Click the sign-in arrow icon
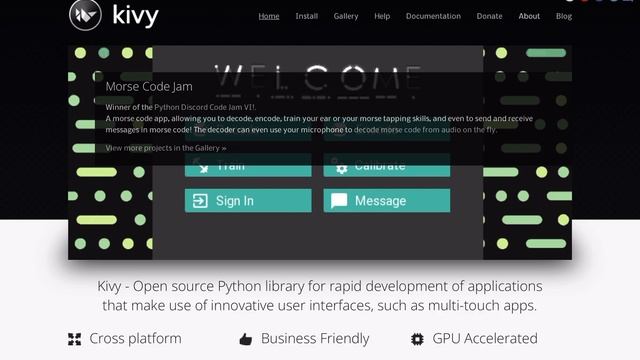640x360 pixels. 200,201
